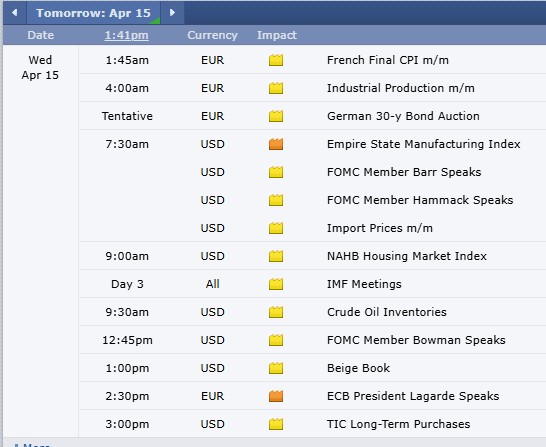Click the 1:41pm time zone link
Screen dimensions: 546x447
pyautogui.click(x=127, y=35)
